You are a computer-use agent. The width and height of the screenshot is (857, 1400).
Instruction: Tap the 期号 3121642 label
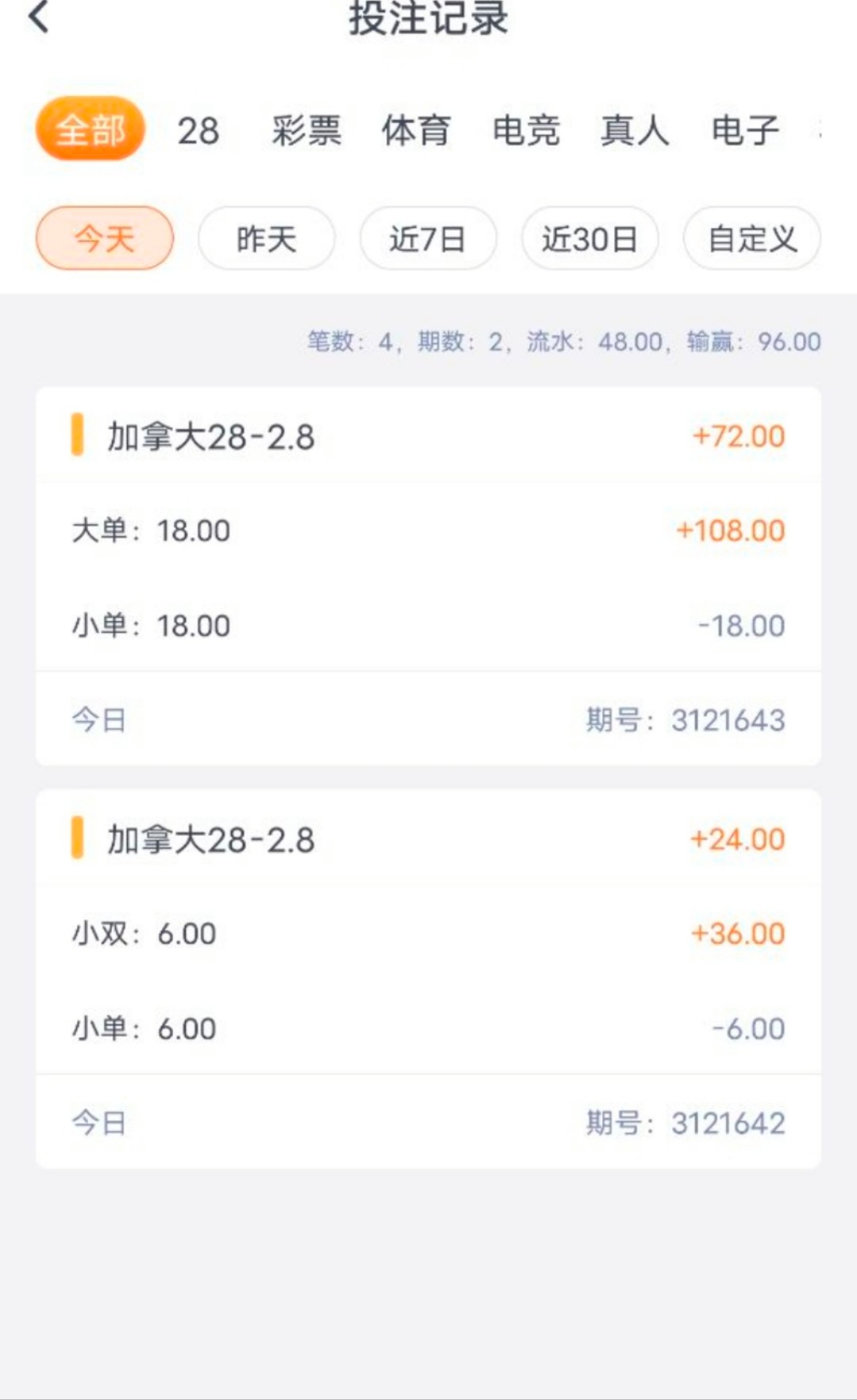tap(685, 1123)
